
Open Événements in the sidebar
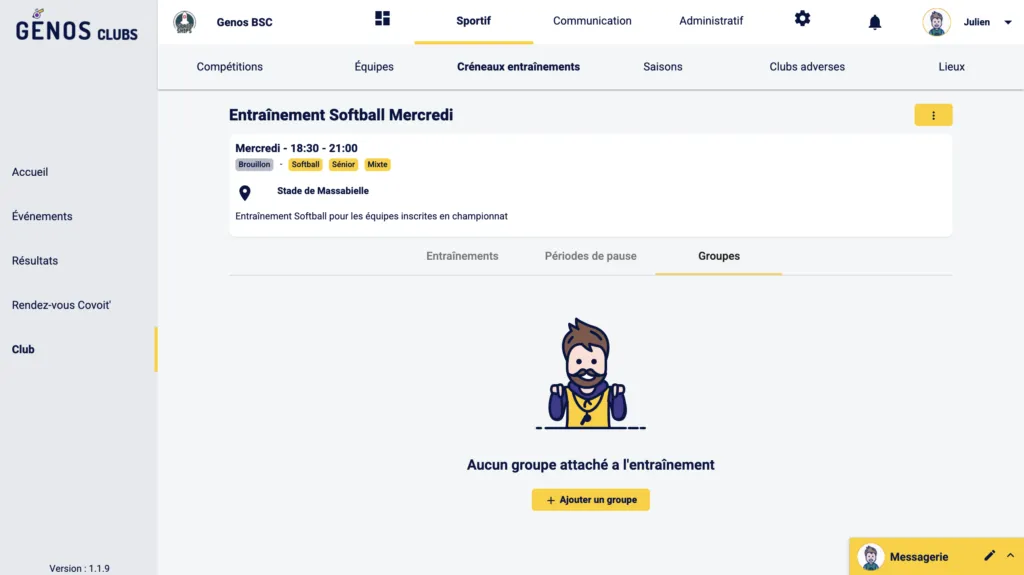(x=42, y=216)
